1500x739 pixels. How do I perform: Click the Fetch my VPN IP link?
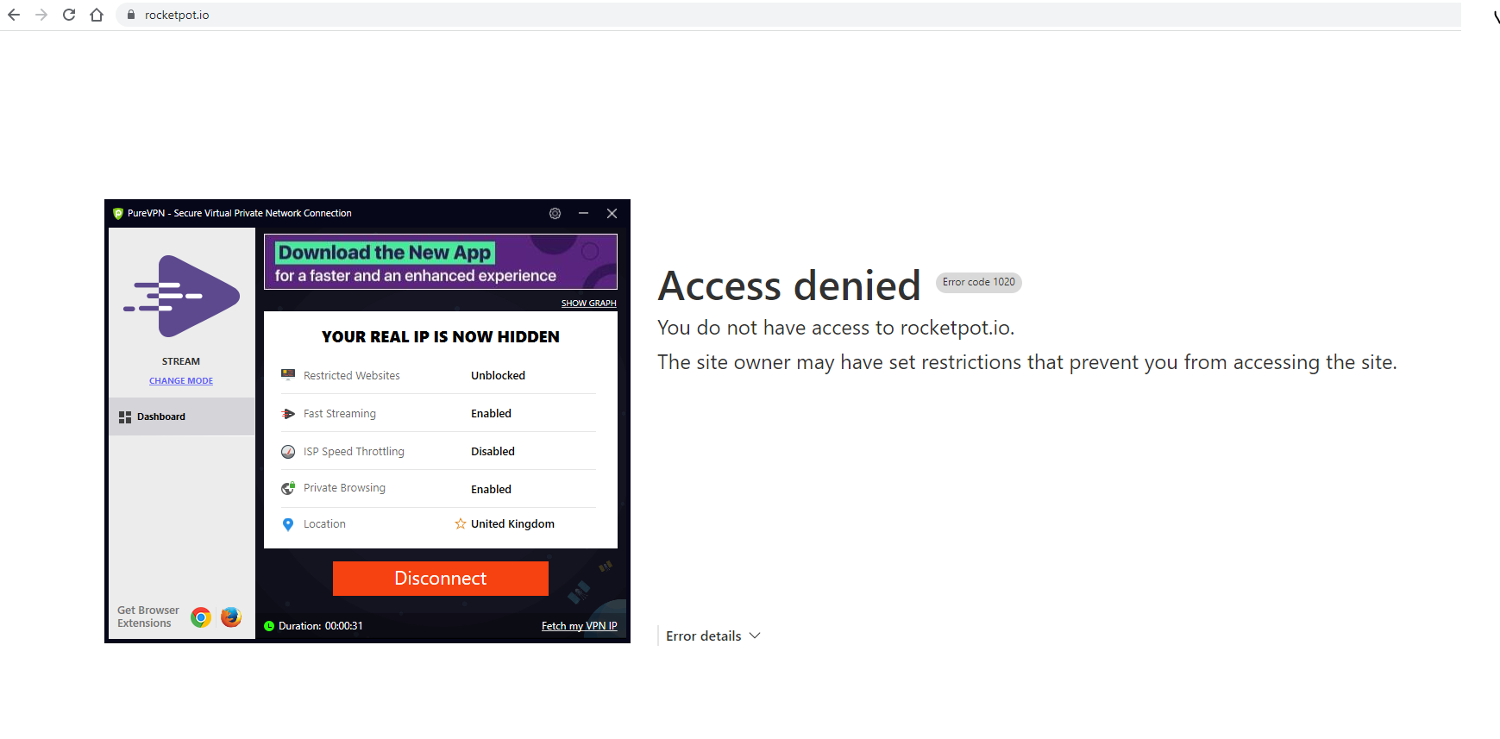pos(579,626)
